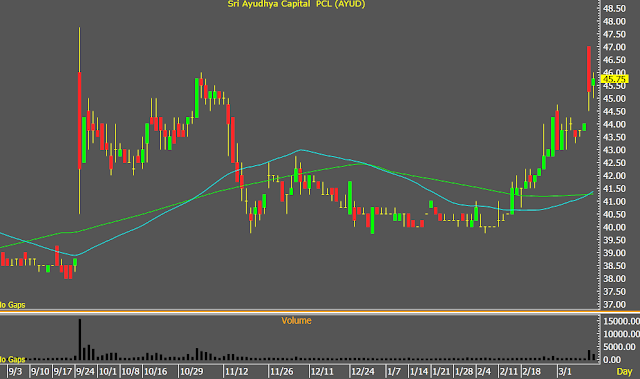Click the 0.00 volume axis label

click(612, 360)
